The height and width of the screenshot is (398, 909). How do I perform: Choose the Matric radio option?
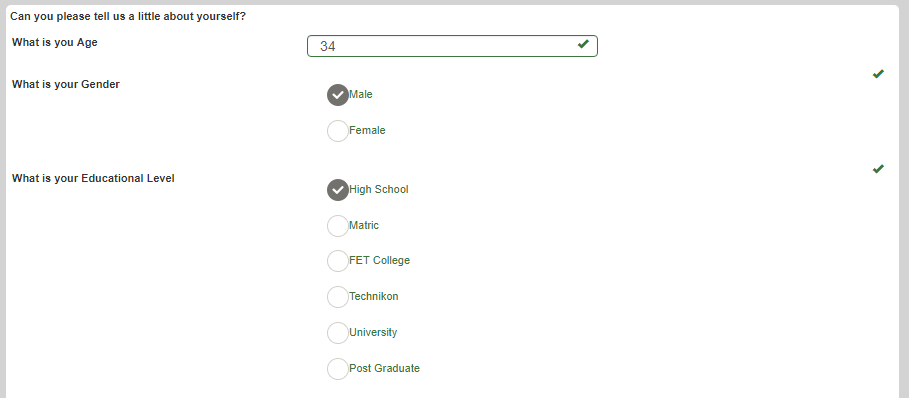pyautogui.click(x=338, y=226)
